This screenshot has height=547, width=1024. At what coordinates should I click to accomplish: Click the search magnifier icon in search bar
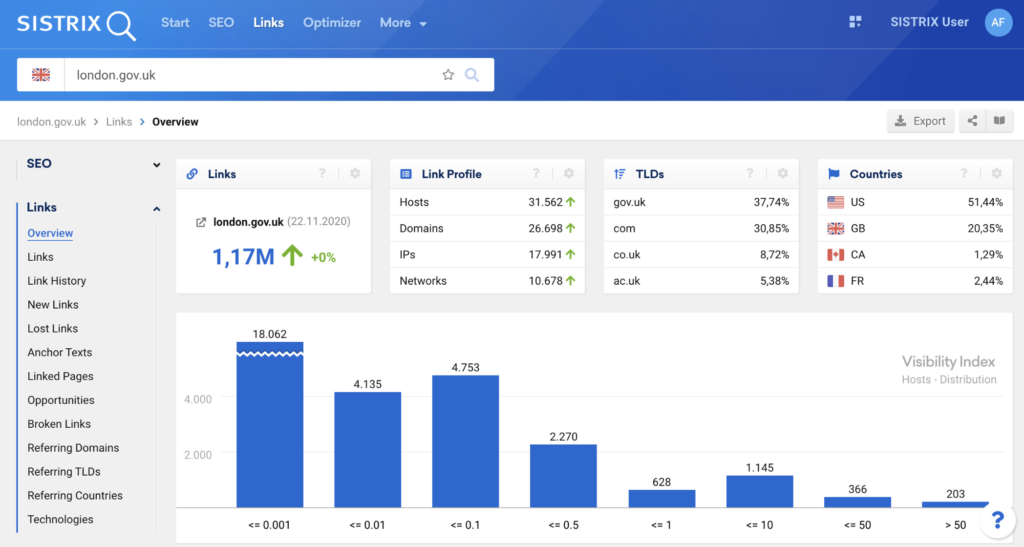(x=472, y=75)
